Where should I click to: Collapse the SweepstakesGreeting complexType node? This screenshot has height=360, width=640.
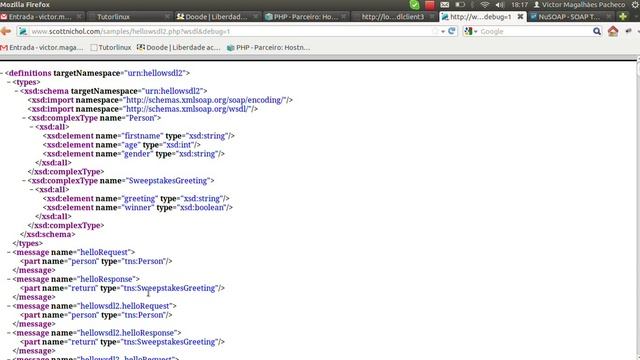coord(24,181)
